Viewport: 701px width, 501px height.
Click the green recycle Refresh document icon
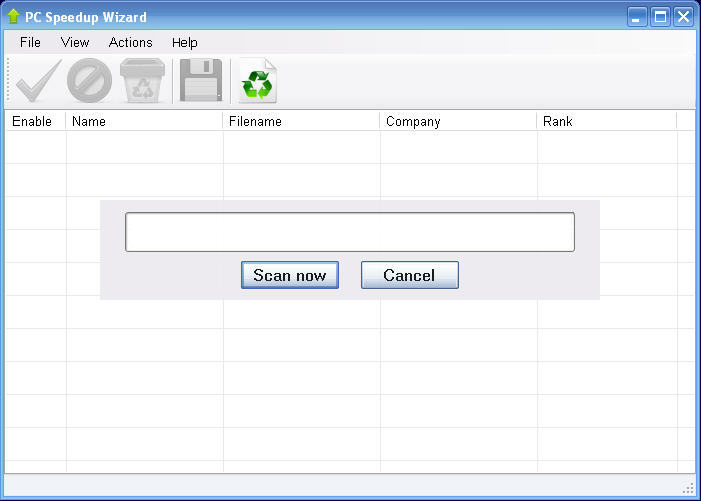point(258,81)
